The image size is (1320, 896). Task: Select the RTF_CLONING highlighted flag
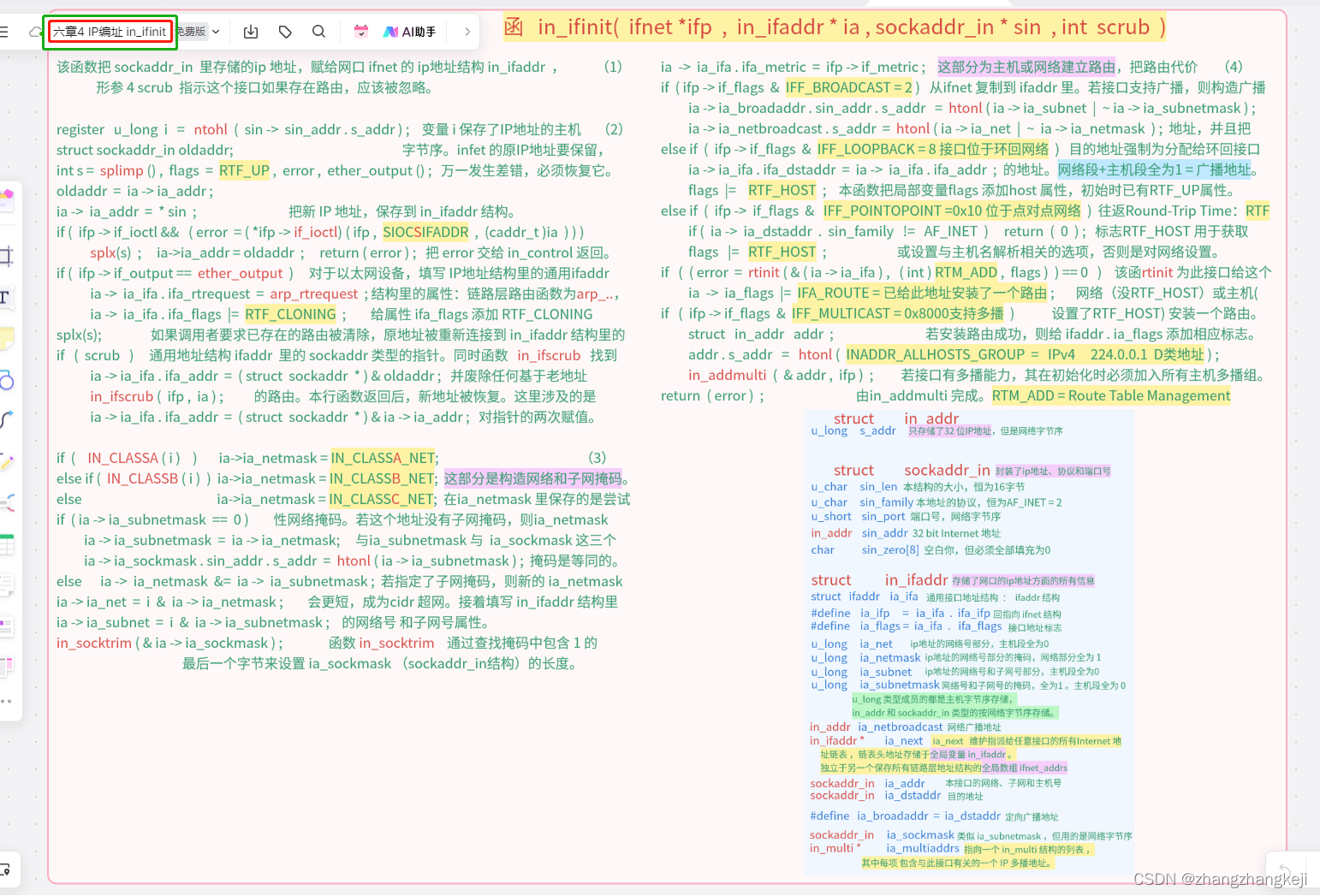coord(290,314)
